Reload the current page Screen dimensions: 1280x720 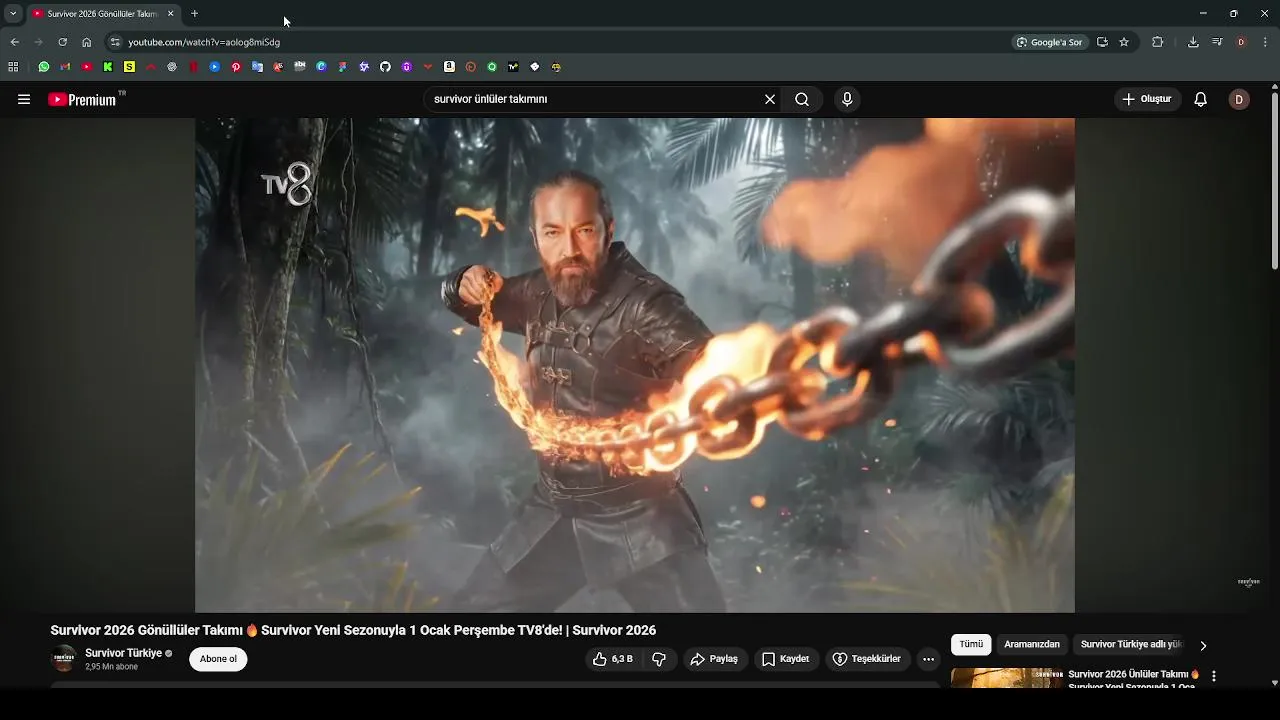click(62, 42)
